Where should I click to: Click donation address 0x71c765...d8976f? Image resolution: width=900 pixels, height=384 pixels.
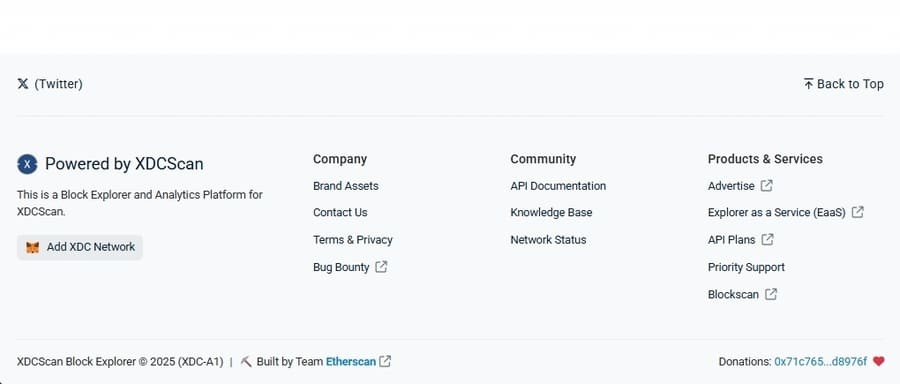point(821,362)
